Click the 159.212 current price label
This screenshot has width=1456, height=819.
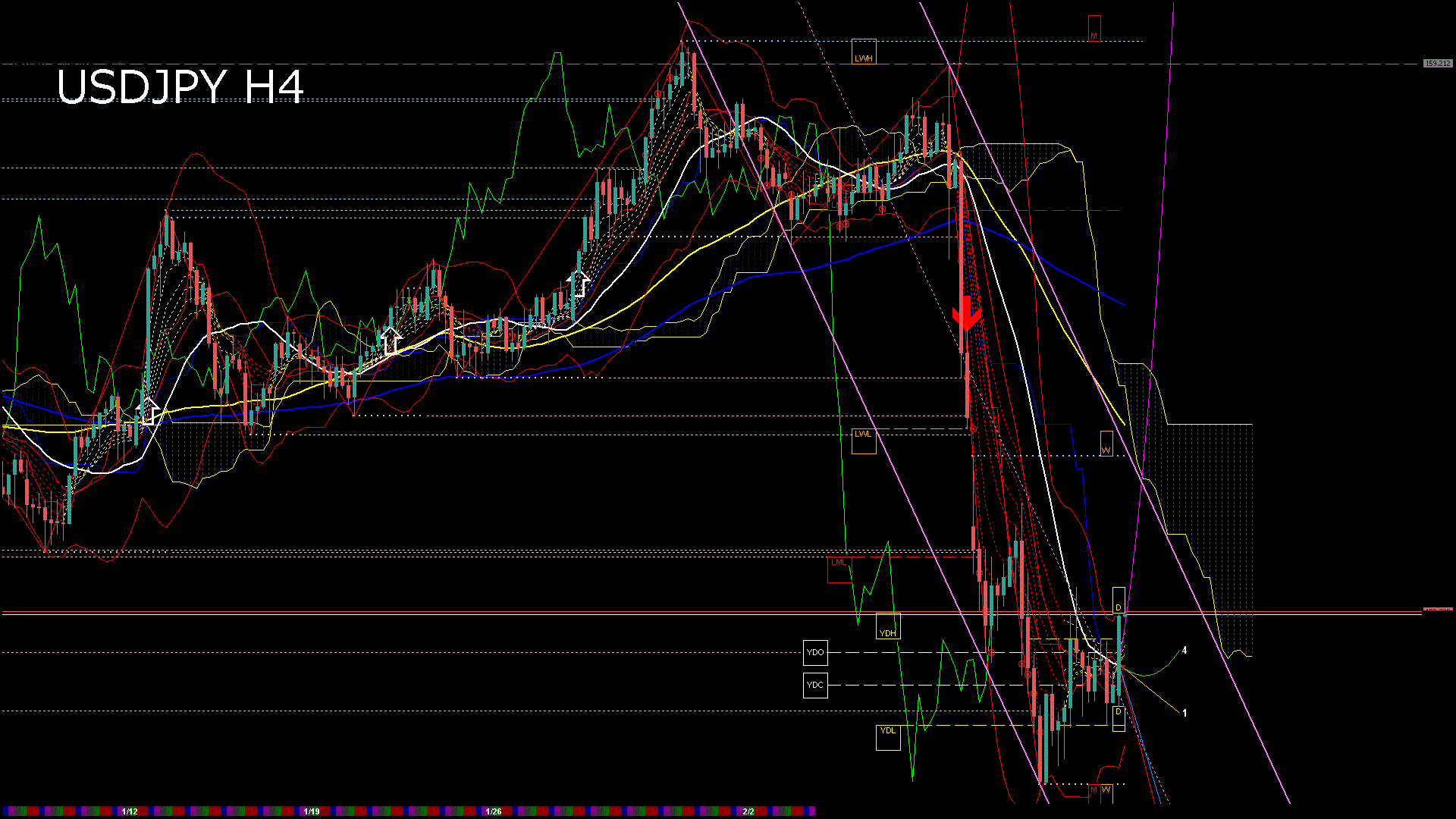point(1437,64)
